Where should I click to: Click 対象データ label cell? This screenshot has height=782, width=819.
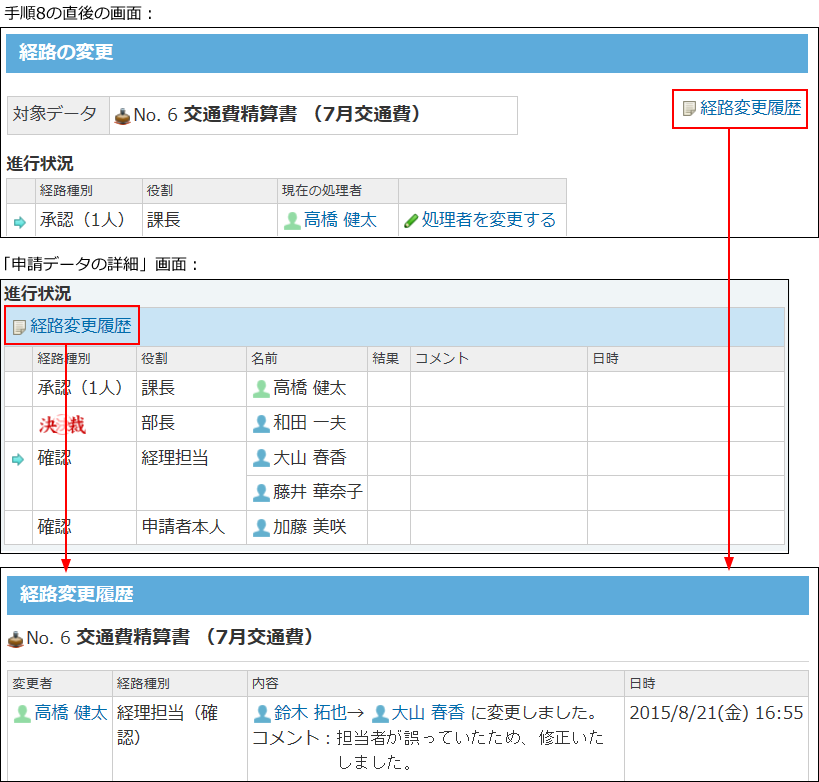pyautogui.click(x=58, y=115)
